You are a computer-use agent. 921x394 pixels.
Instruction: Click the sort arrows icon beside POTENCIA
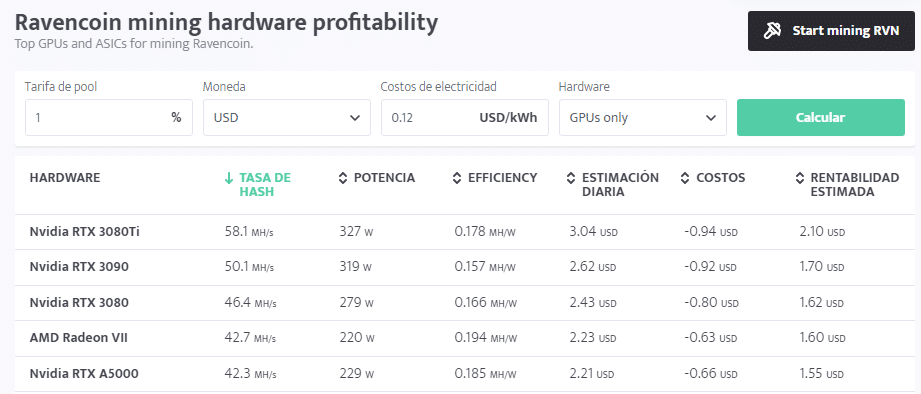(343, 178)
